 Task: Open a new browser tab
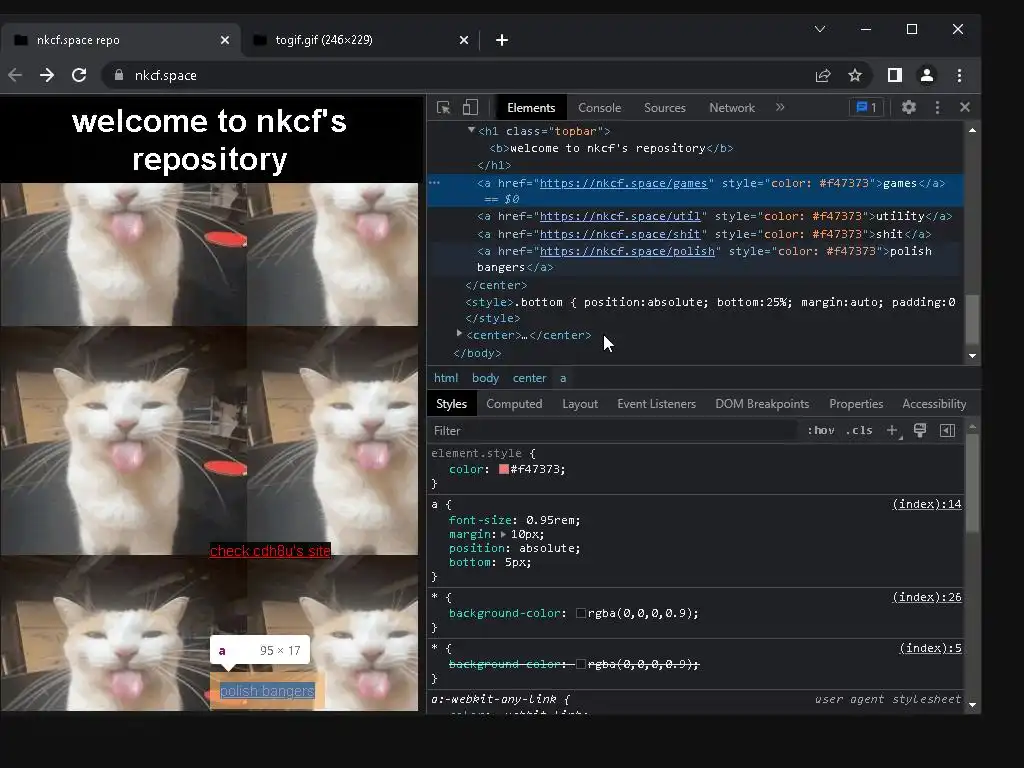502,40
